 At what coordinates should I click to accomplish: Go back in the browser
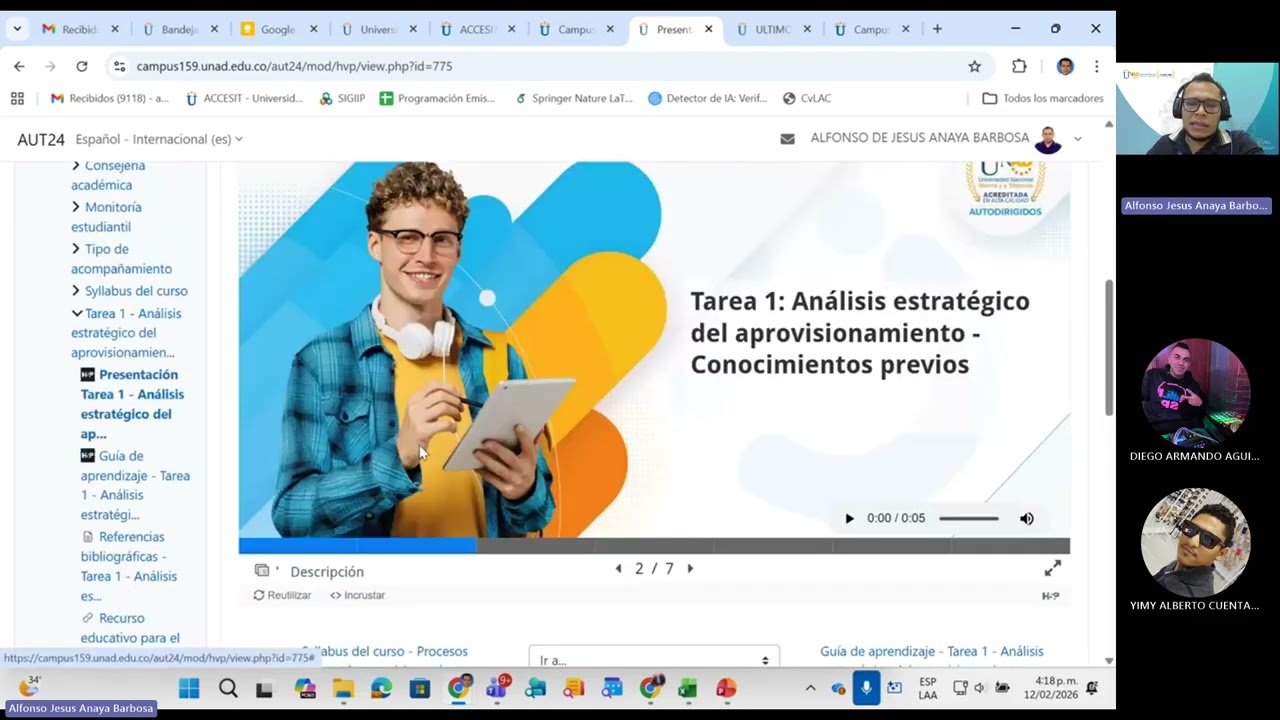pos(19,66)
